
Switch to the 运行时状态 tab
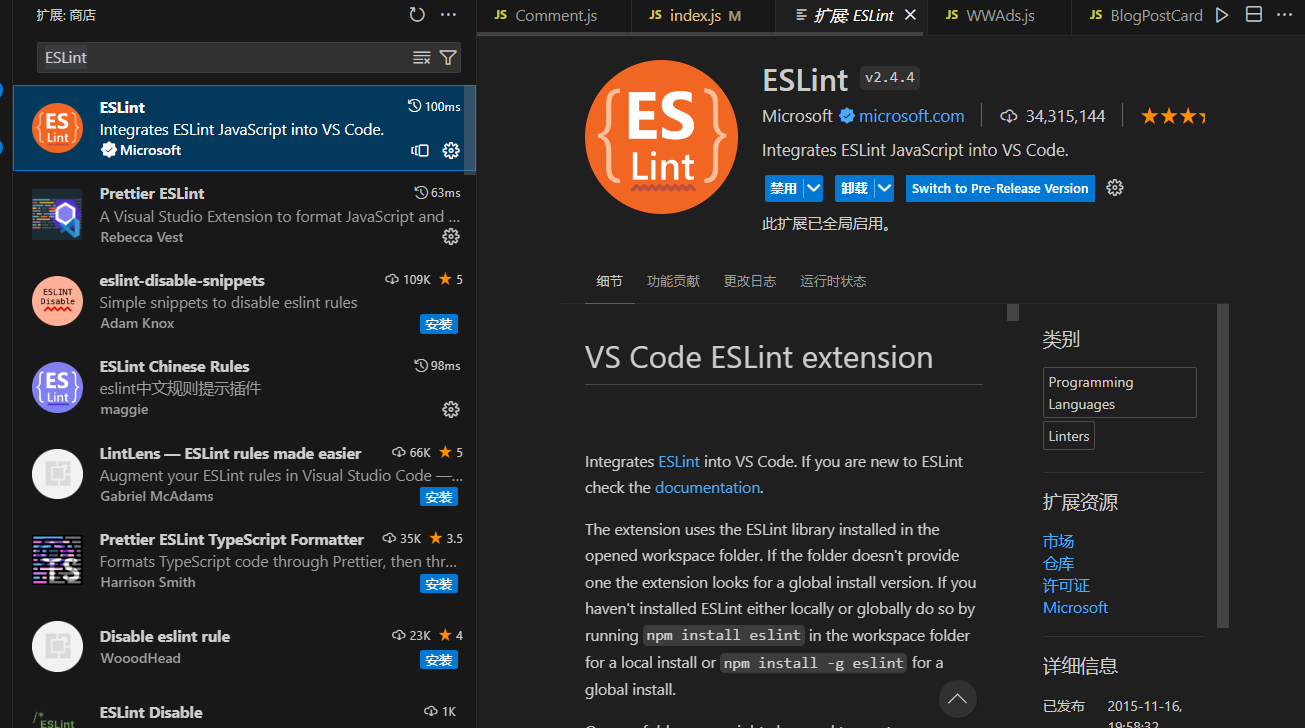click(x=833, y=281)
